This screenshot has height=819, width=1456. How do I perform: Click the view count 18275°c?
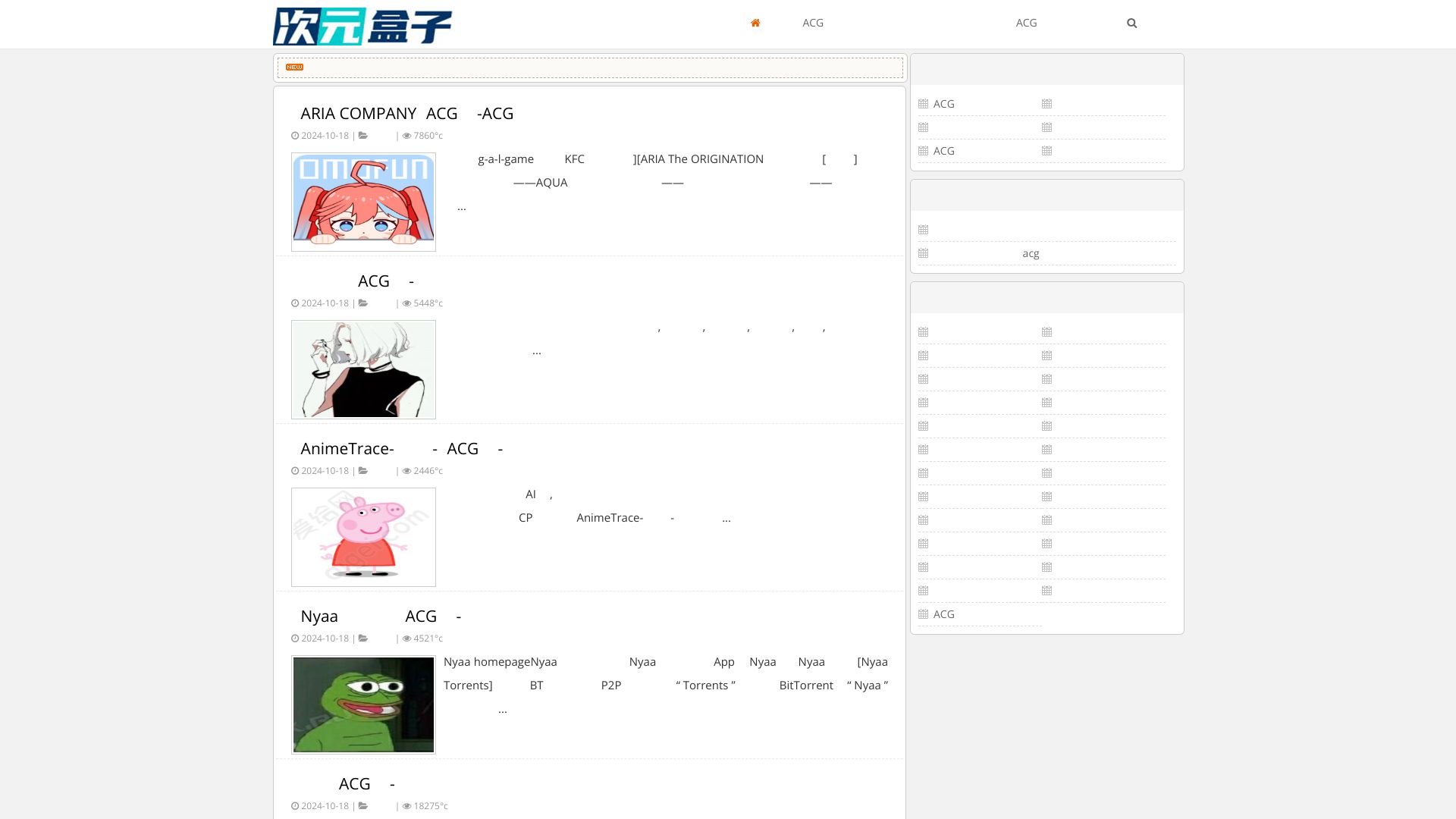coord(431,806)
